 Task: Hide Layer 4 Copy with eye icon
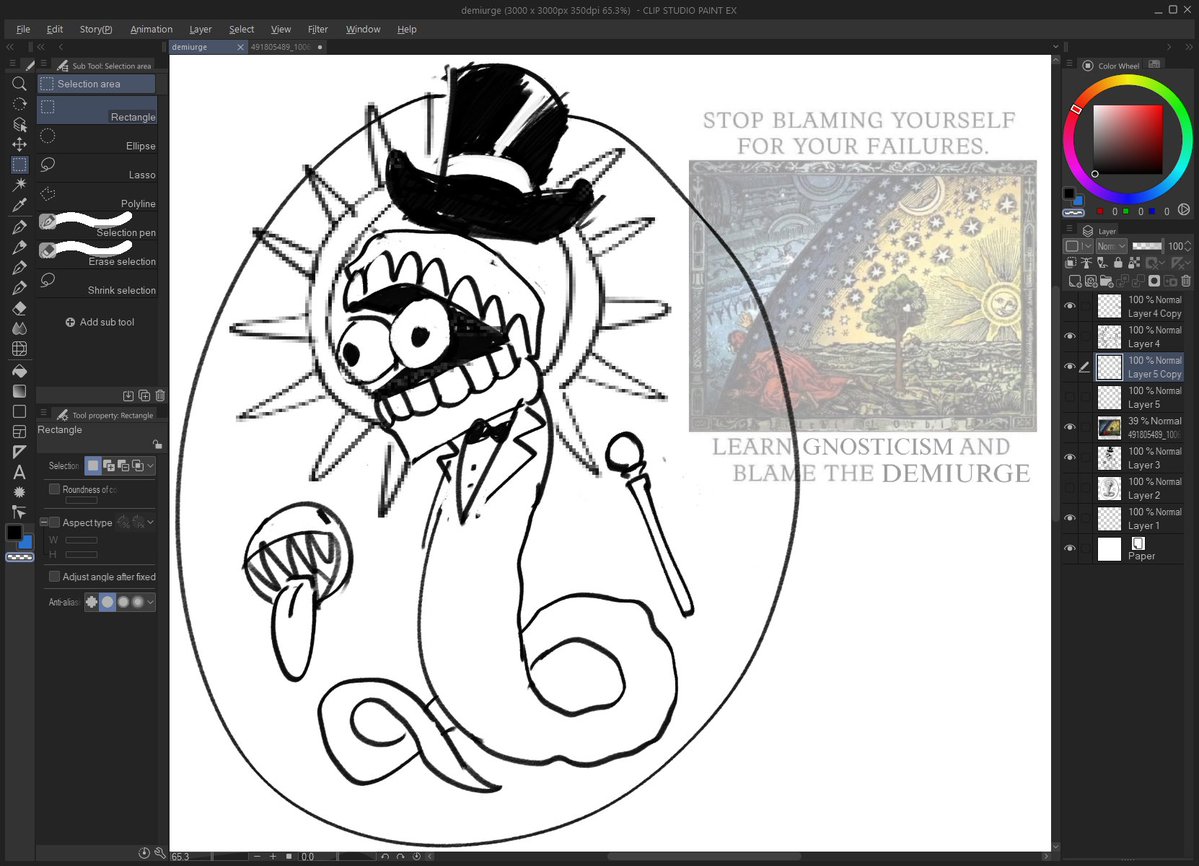point(1070,306)
